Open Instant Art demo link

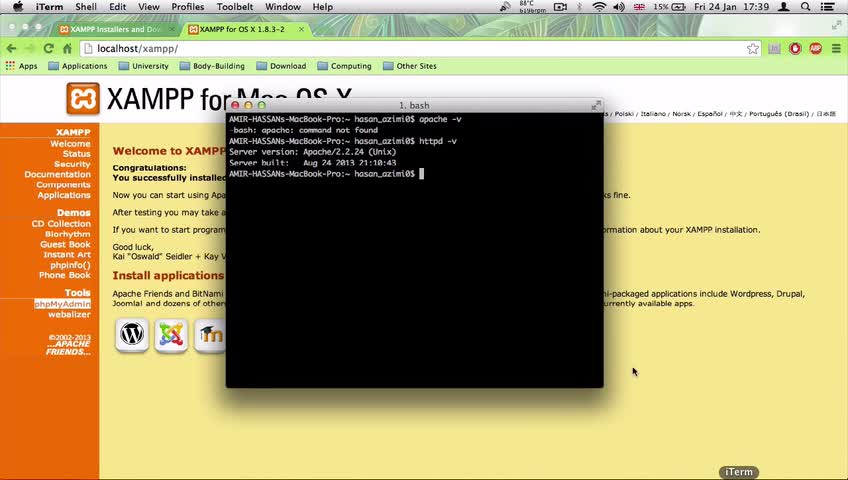[x=67, y=255]
